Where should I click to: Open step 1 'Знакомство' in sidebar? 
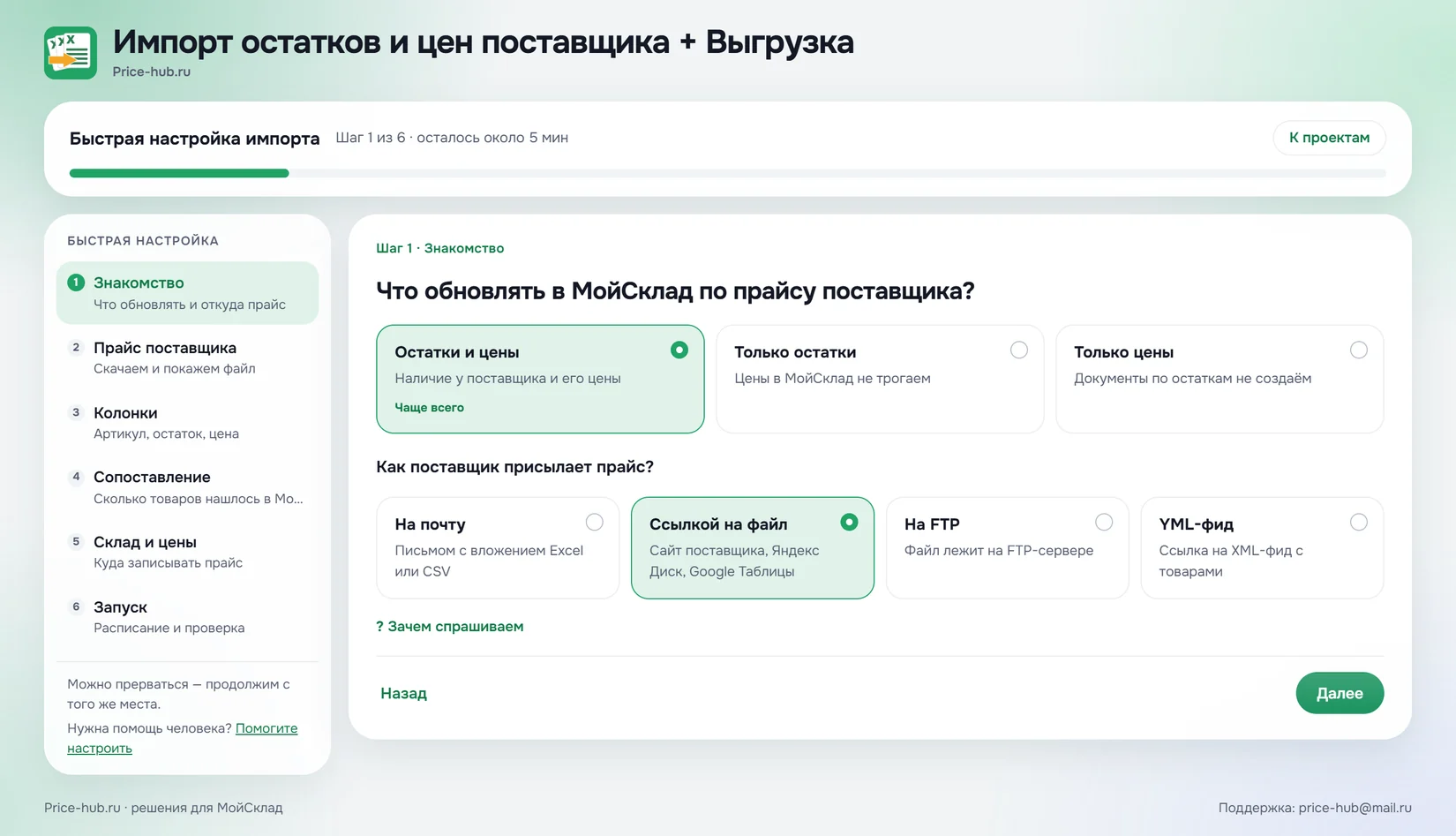pos(187,293)
